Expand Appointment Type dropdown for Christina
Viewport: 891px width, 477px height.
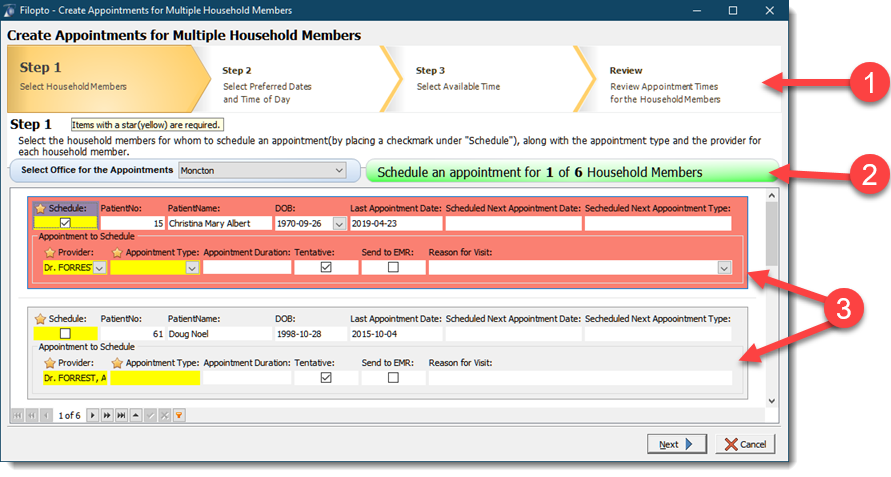pyautogui.click(x=191, y=268)
